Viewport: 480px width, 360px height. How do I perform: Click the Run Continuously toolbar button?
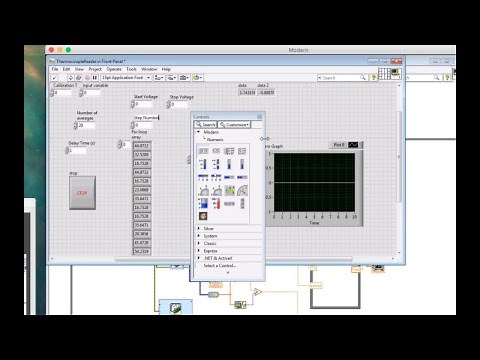coord(78,78)
